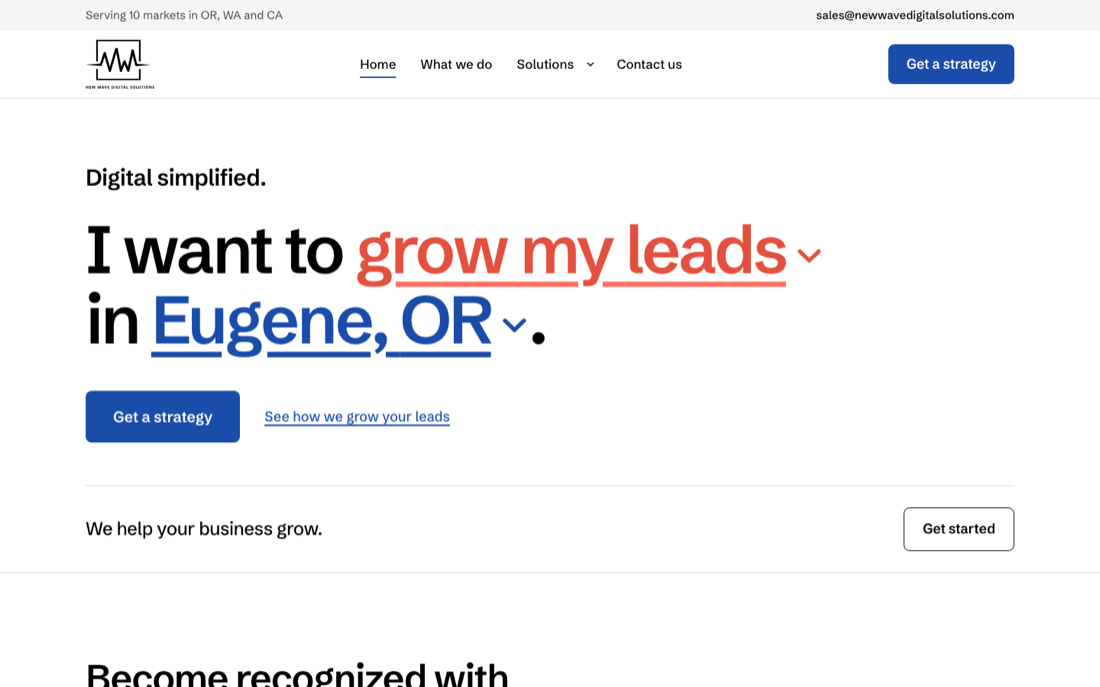Click the Digital simplified tagline
Screen dimensions: 1100x687
tap(176, 178)
